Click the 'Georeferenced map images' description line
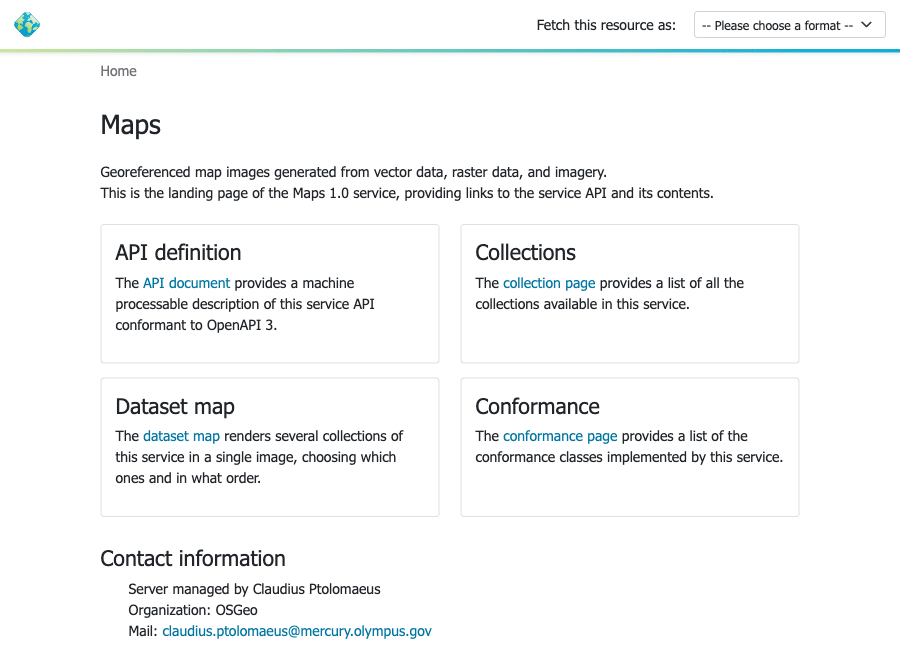 click(x=354, y=172)
